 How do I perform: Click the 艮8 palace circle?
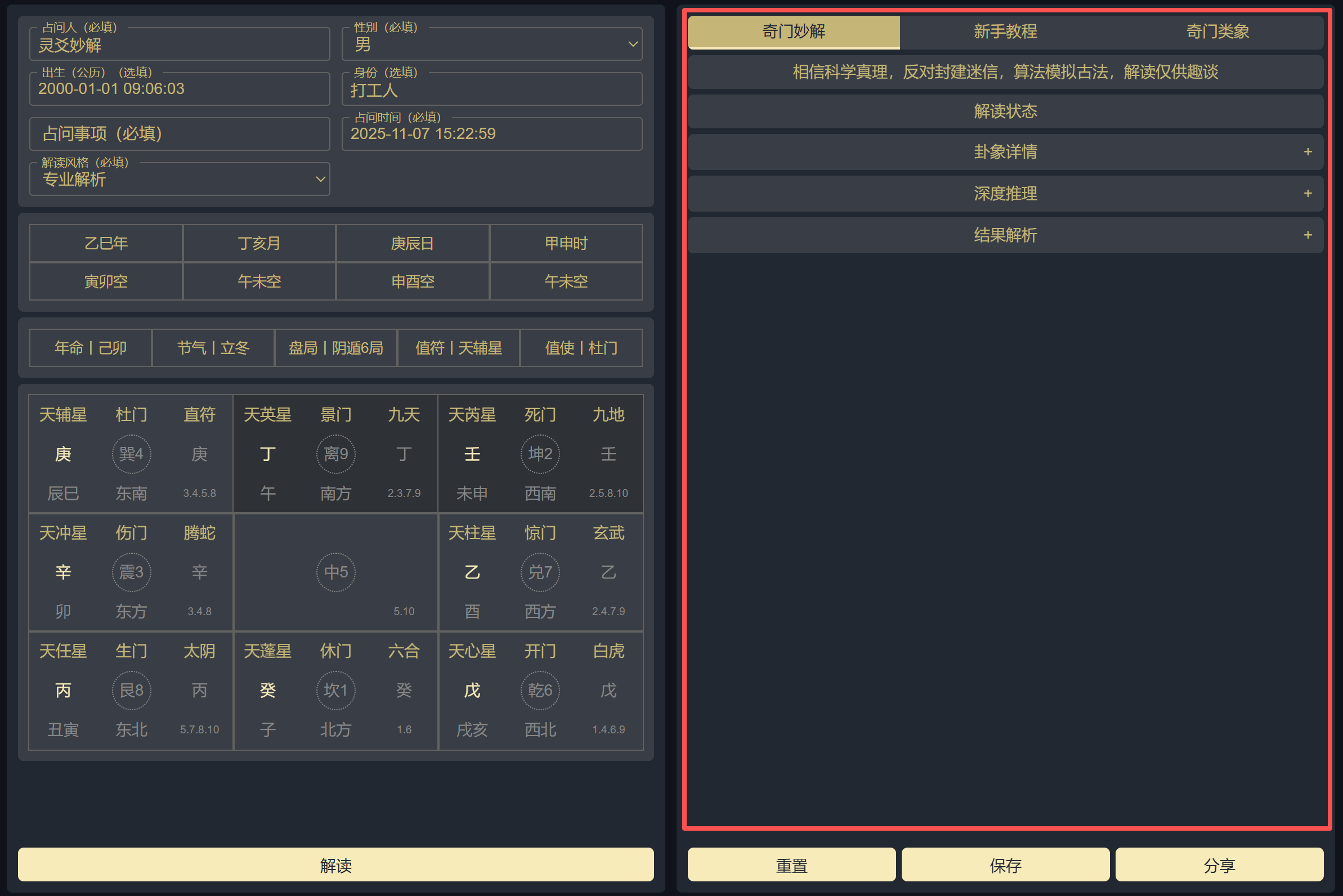coord(131,690)
